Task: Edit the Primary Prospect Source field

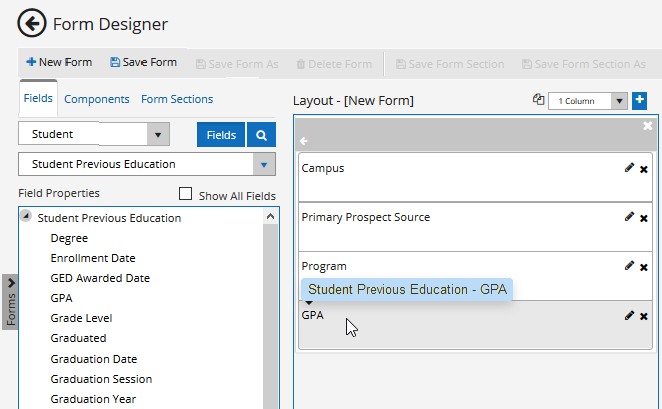Action: [629, 217]
